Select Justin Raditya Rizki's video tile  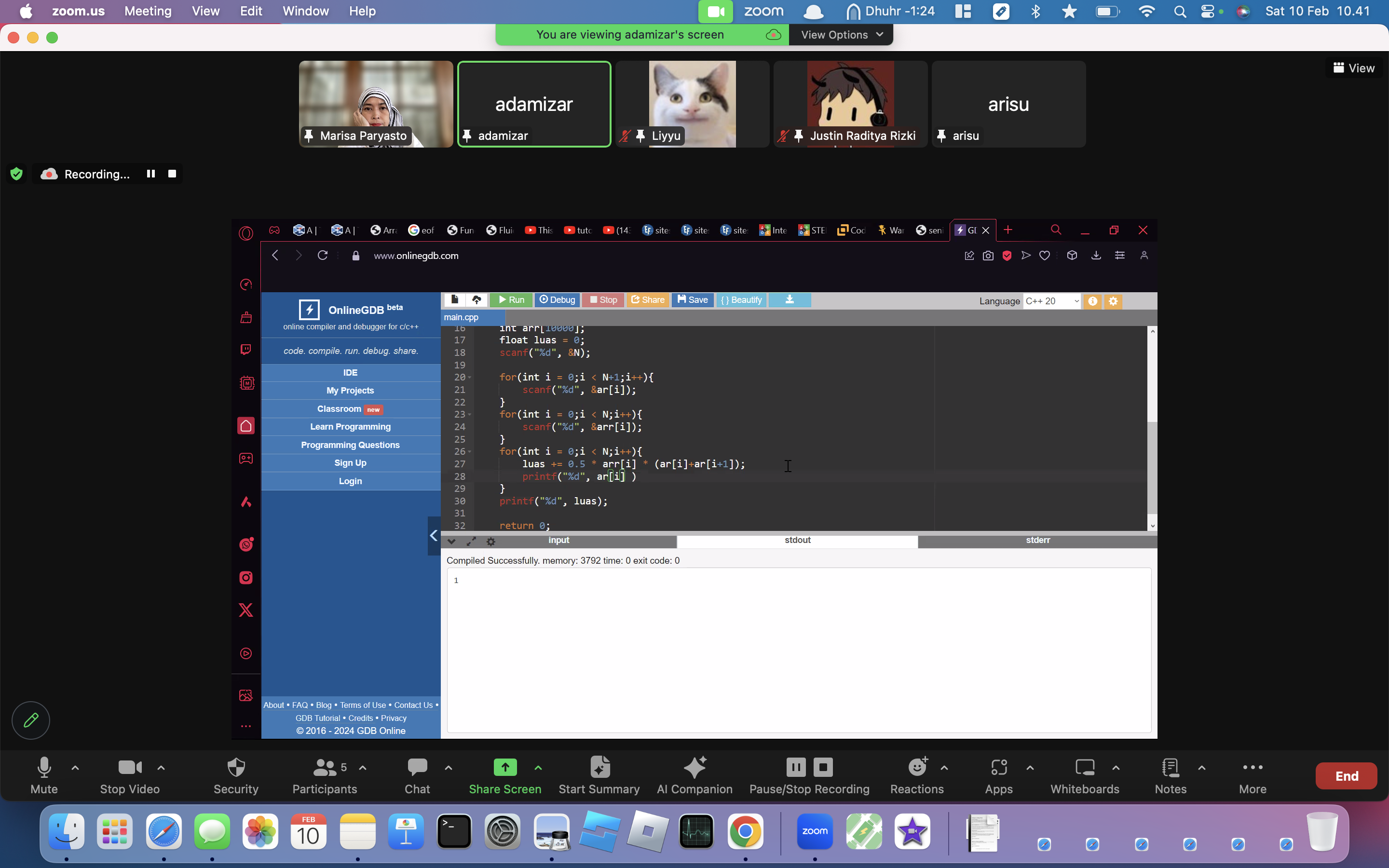coord(850,104)
